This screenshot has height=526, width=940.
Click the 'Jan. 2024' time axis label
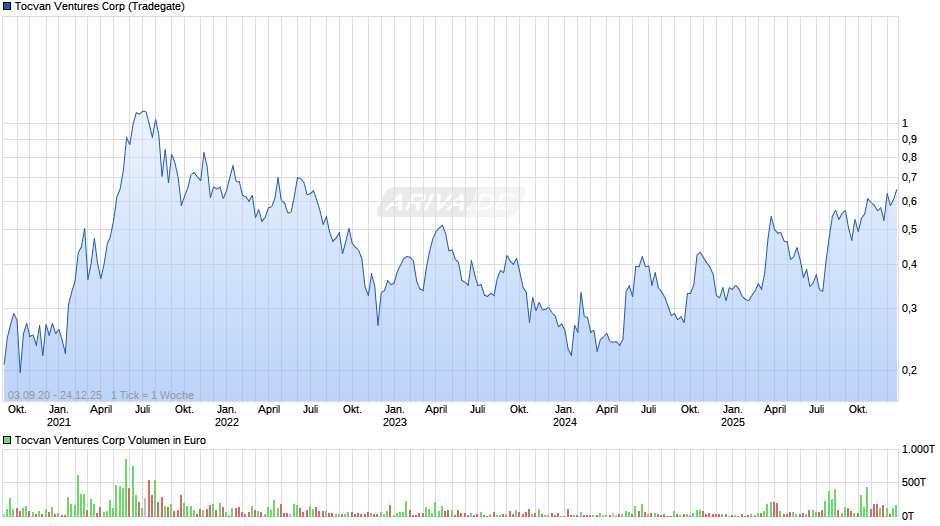click(565, 416)
